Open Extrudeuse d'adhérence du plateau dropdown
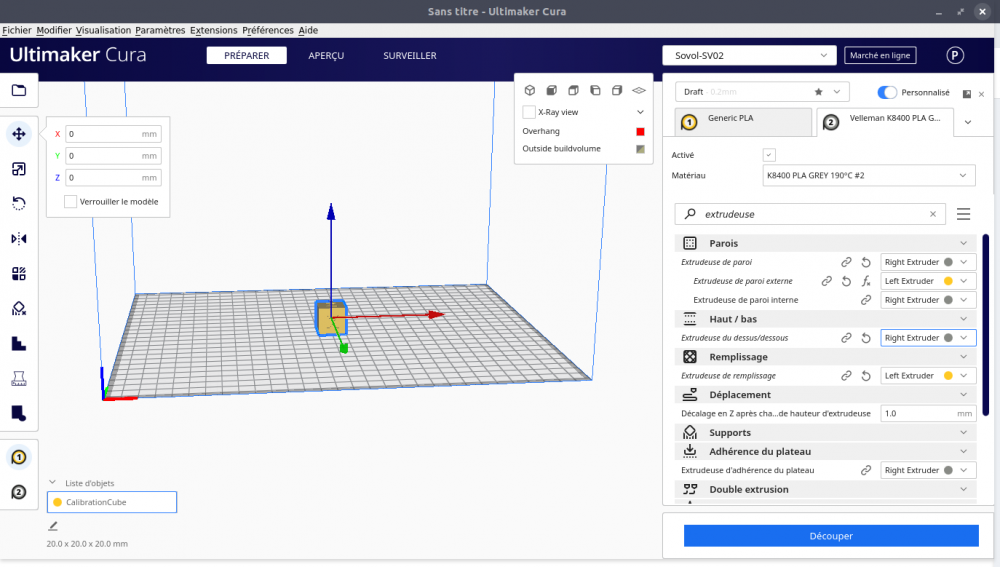The height and width of the screenshot is (567, 1000). click(x=928, y=470)
